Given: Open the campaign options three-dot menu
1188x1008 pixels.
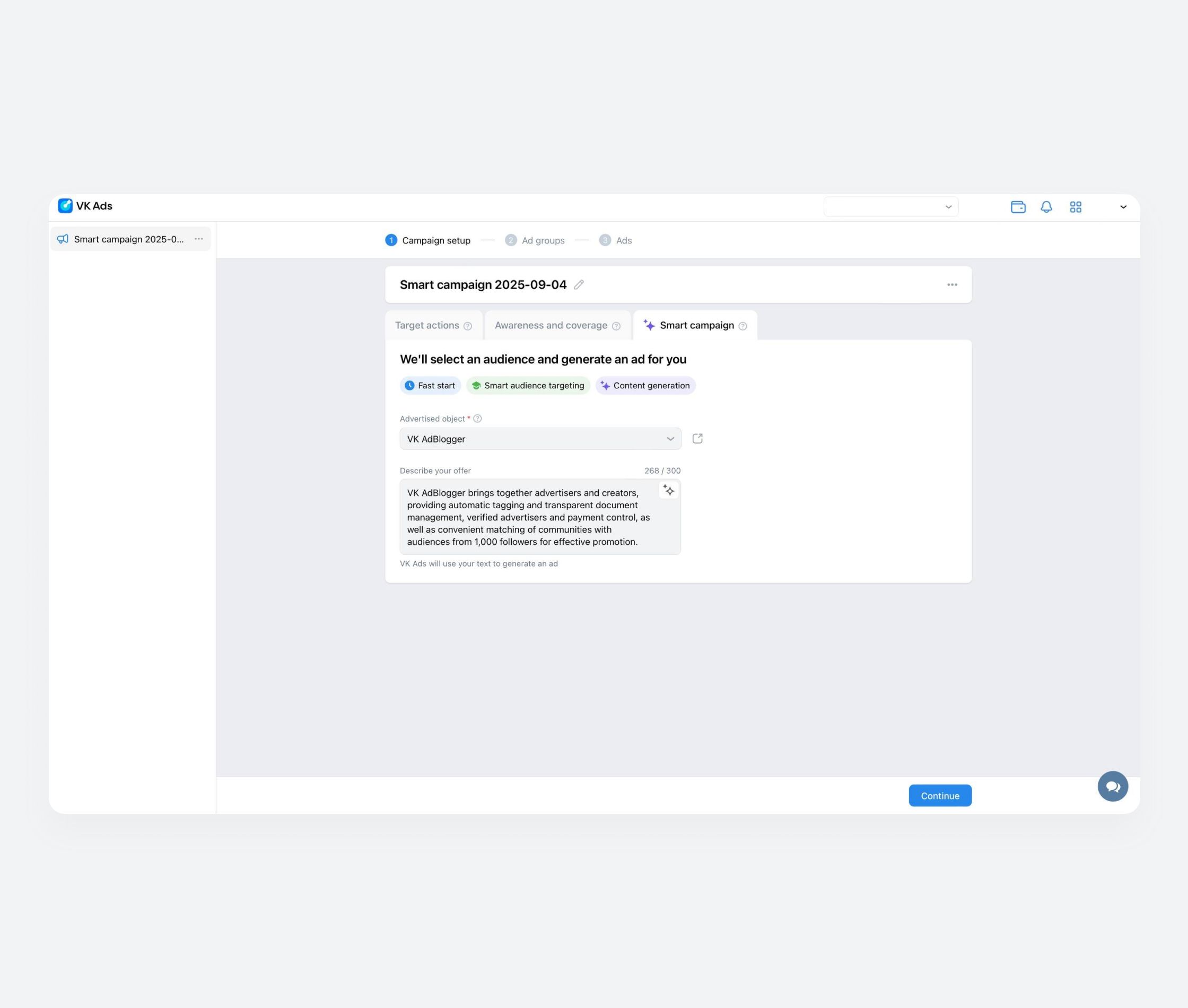Looking at the screenshot, I should tap(951, 284).
